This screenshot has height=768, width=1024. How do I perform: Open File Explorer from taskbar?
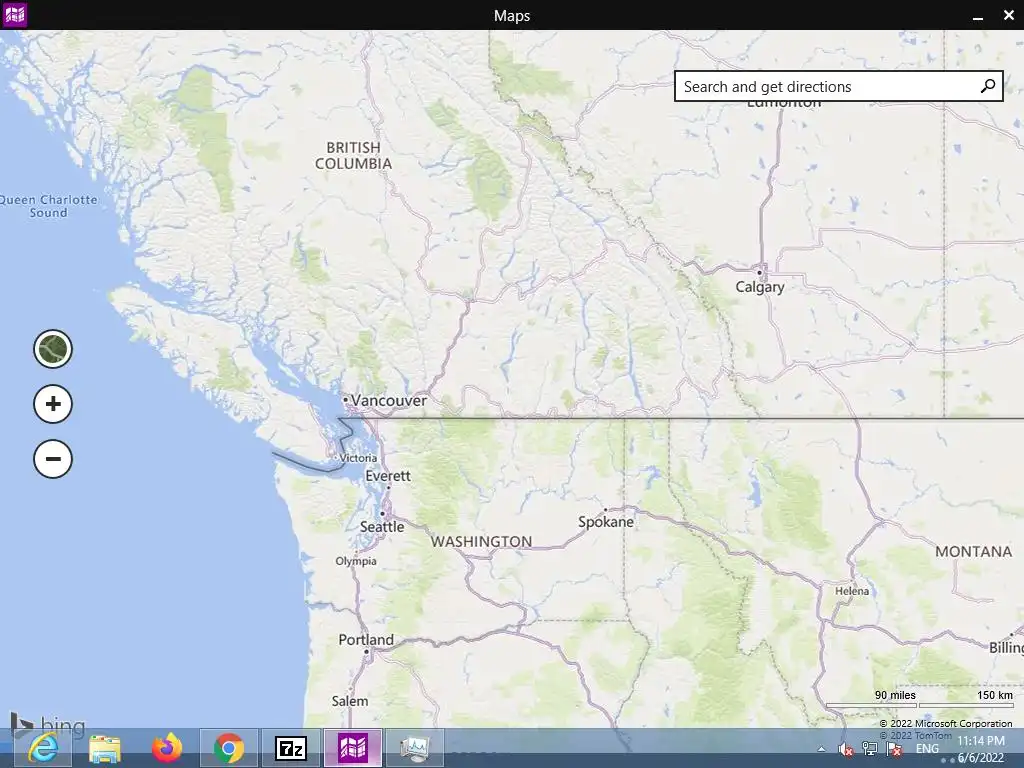[104, 748]
